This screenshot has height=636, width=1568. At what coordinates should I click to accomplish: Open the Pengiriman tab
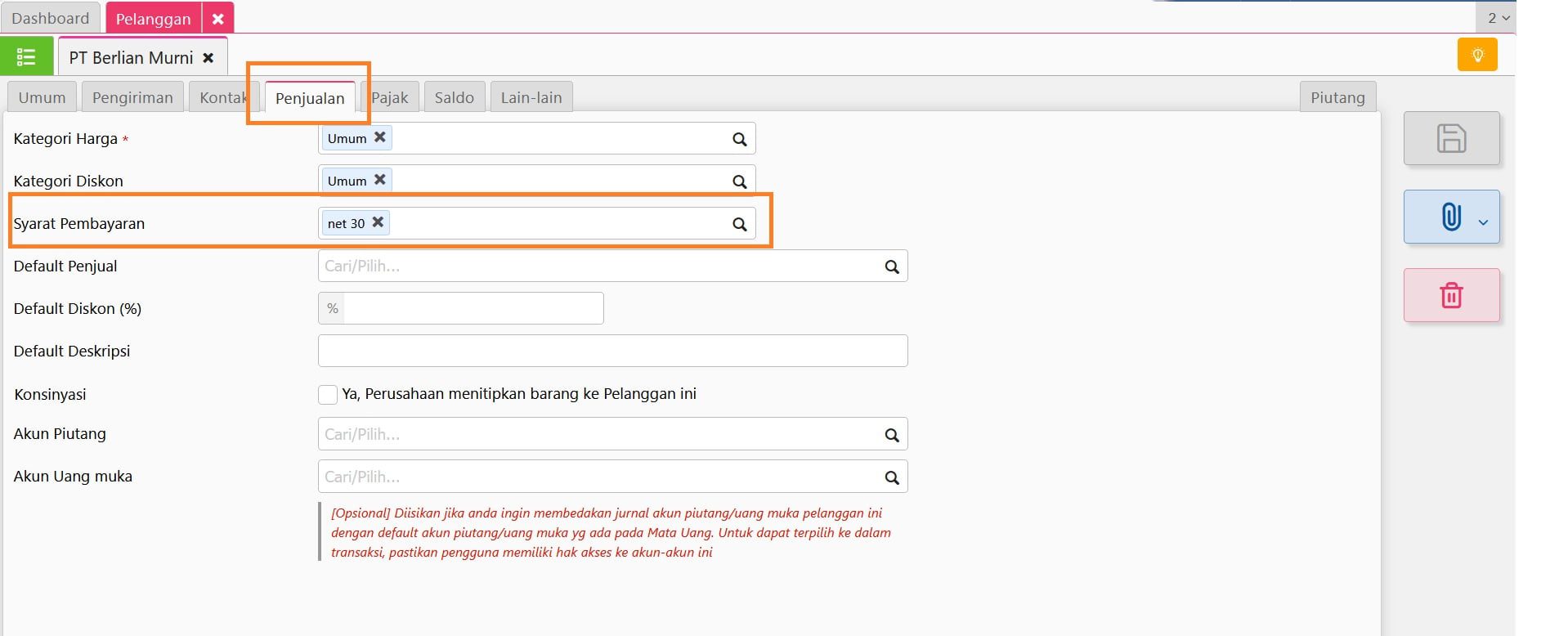pos(132,97)
